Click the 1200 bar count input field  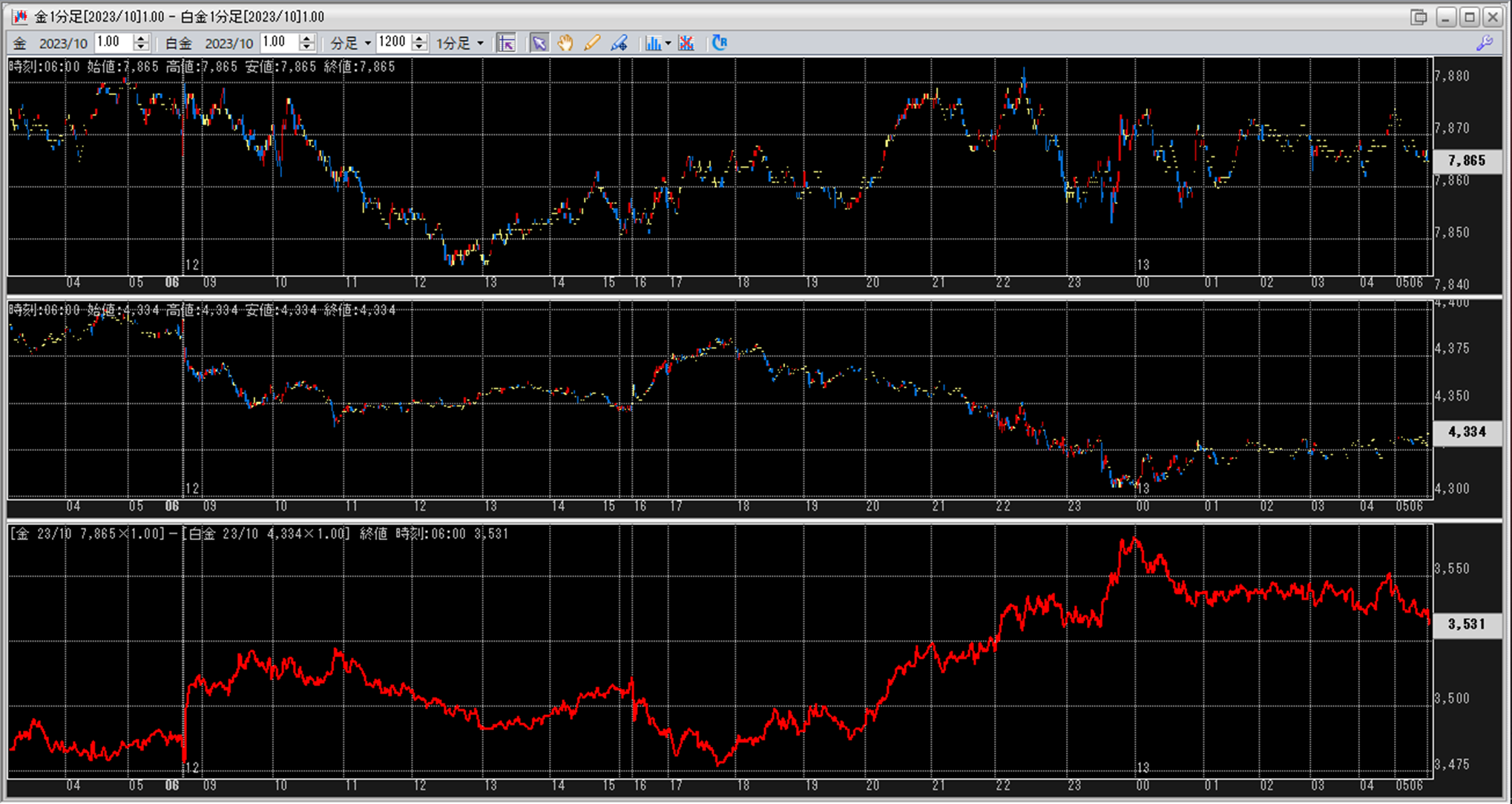click(393, 42)
